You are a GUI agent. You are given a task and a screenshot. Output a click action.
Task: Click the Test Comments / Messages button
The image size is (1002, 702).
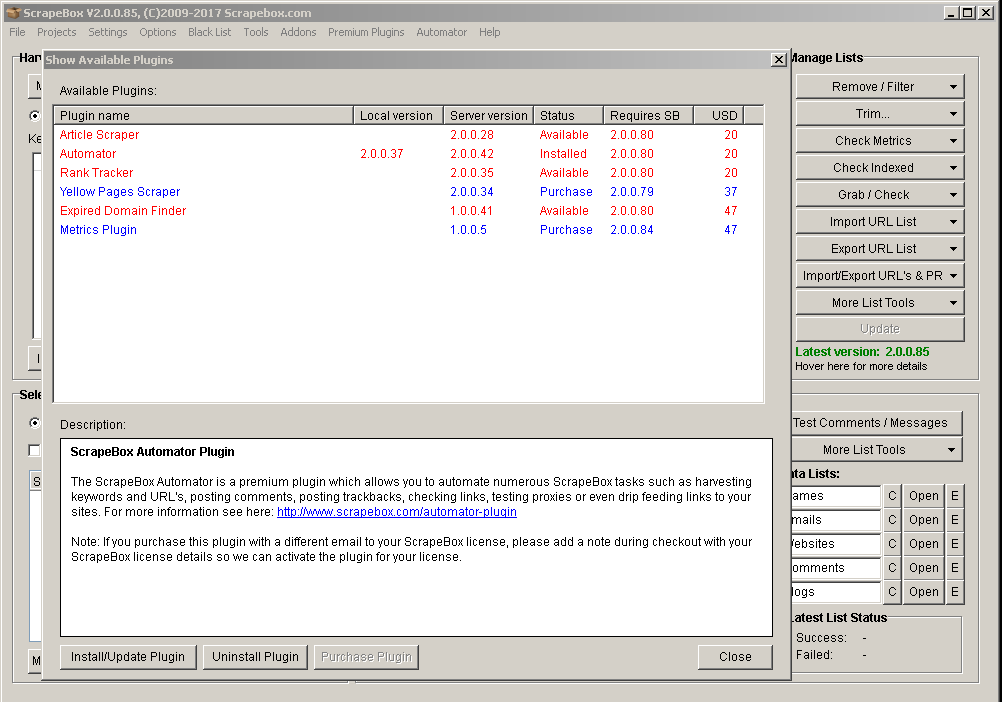876,423
